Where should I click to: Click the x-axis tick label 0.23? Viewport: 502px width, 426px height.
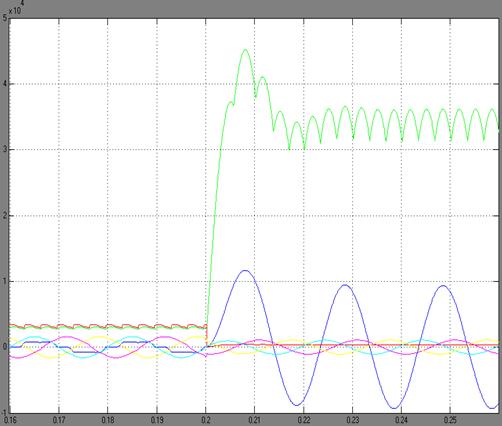[x=353, y=420]
